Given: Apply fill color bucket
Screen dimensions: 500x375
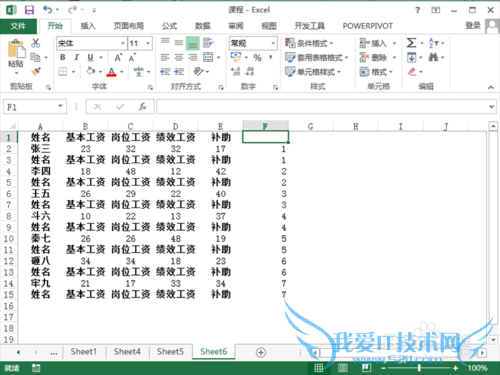Looking at the screenshot, I should [x=90, y=71].
